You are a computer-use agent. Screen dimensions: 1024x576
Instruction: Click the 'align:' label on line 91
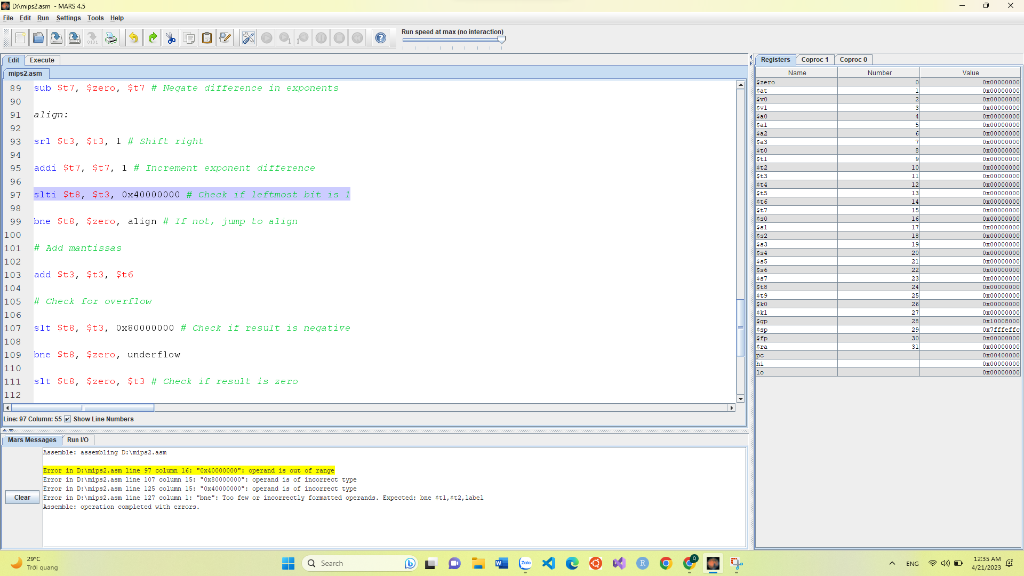click(x=51, y=115)
